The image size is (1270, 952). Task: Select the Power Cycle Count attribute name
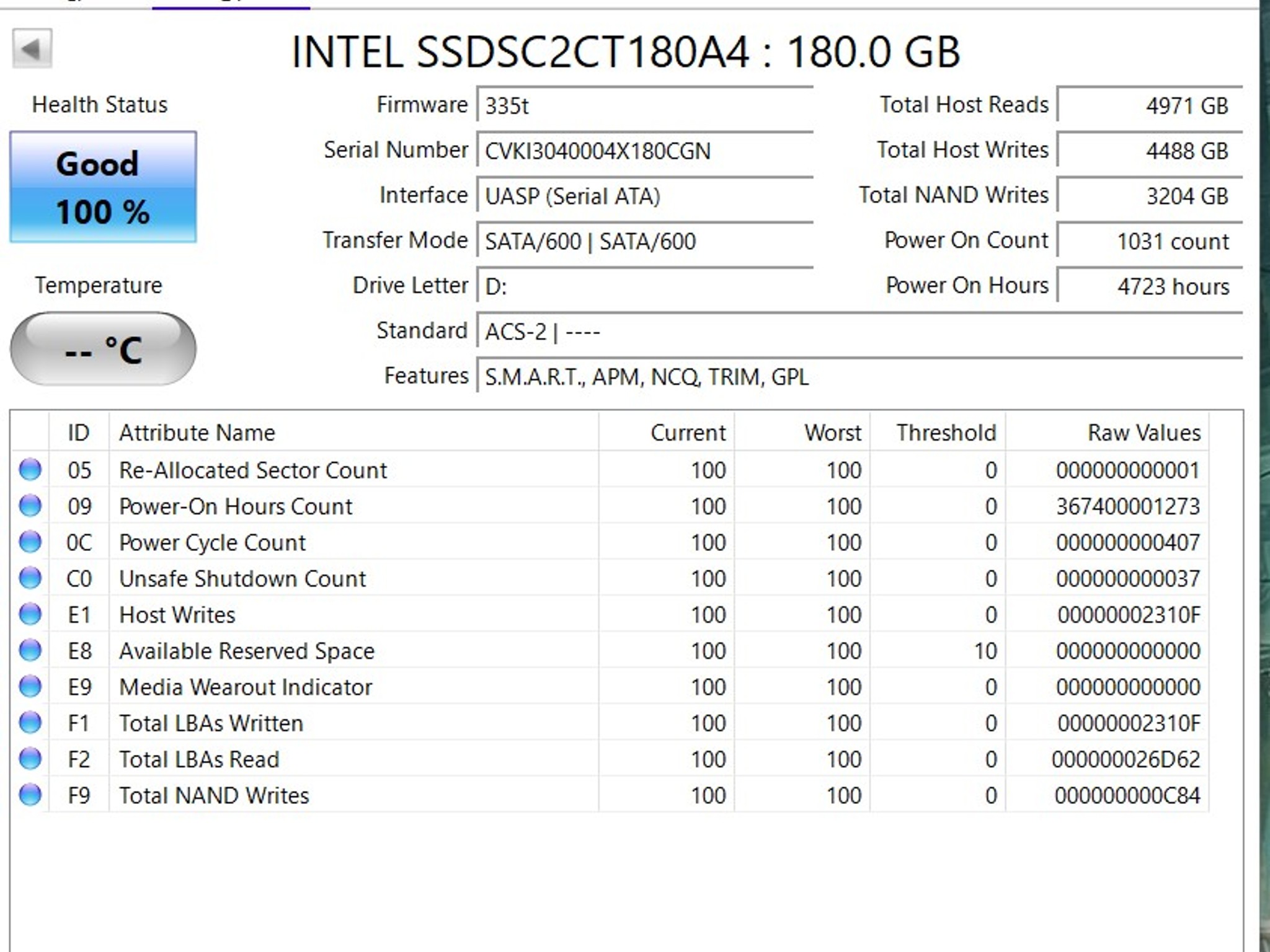pyautogui.click(x=212, y=542)
